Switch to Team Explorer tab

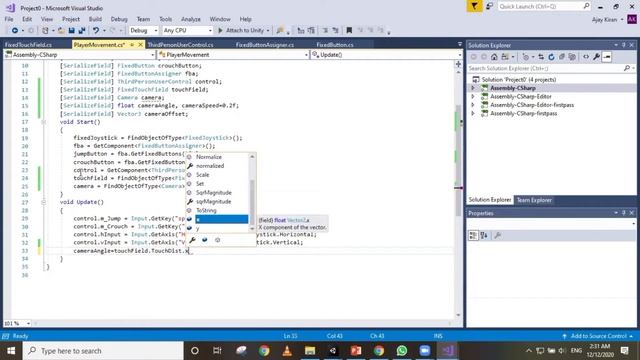pos(534,200)
